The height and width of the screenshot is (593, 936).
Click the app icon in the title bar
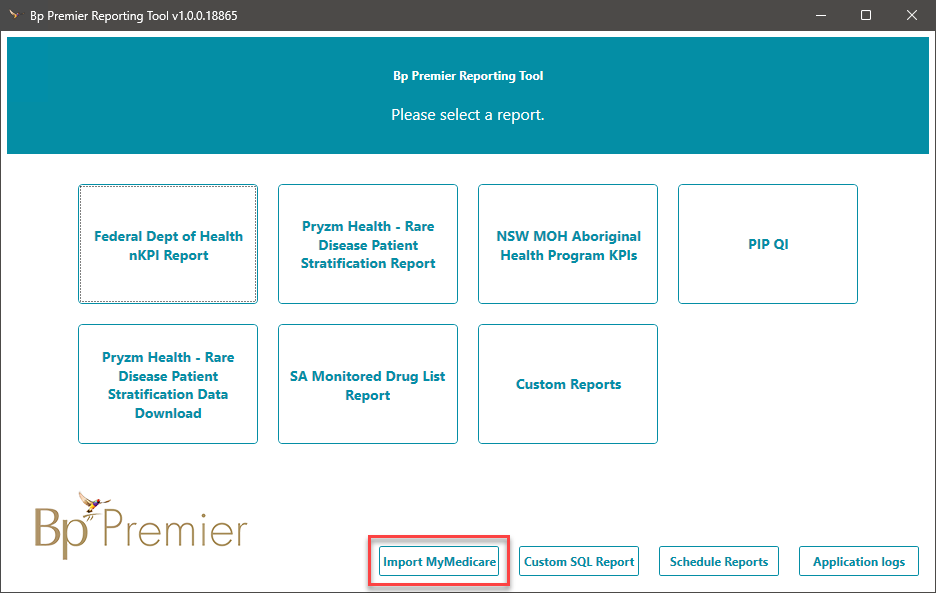14,16
